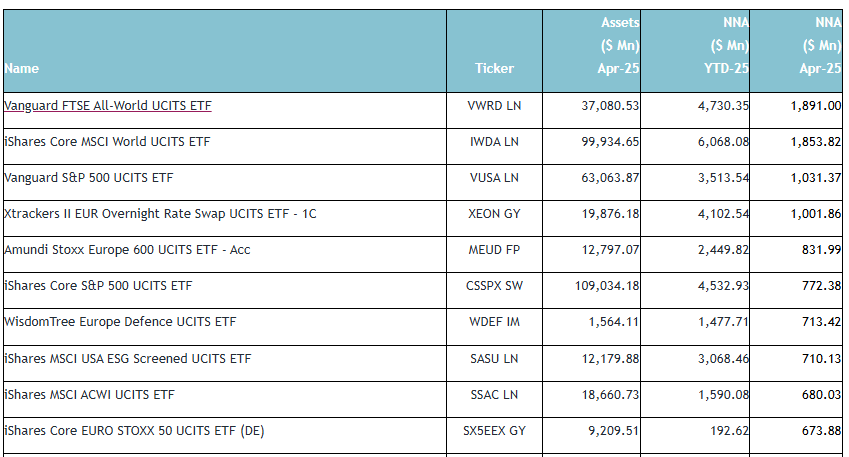This screenshot has width=849, height=457.
Task: Click the Amundi Stoxx Europe 600 UCITS ETF name
Action: click(127, 250)
